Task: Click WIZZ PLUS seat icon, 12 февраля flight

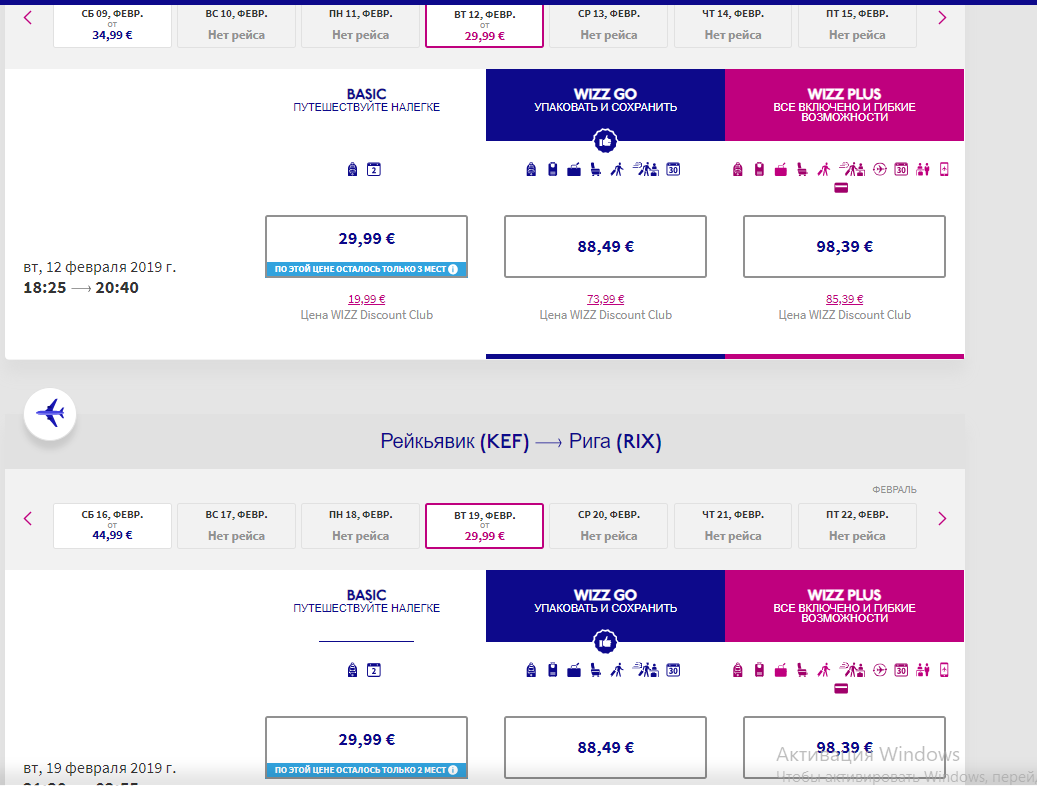Action: pyautogui.click(x=802, y=169)
